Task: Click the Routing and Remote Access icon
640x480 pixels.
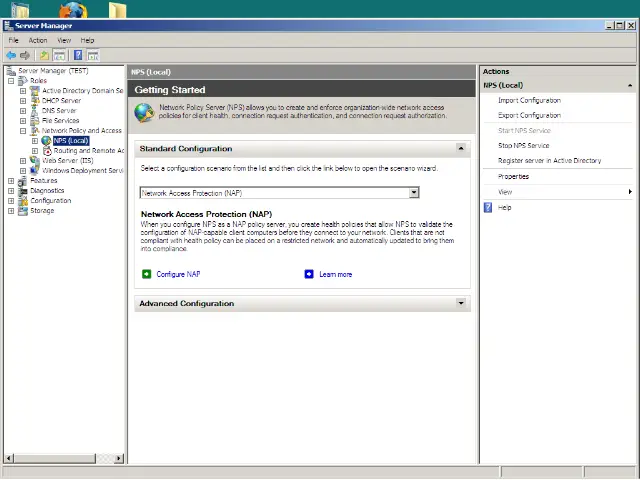Action: [47, 151]
